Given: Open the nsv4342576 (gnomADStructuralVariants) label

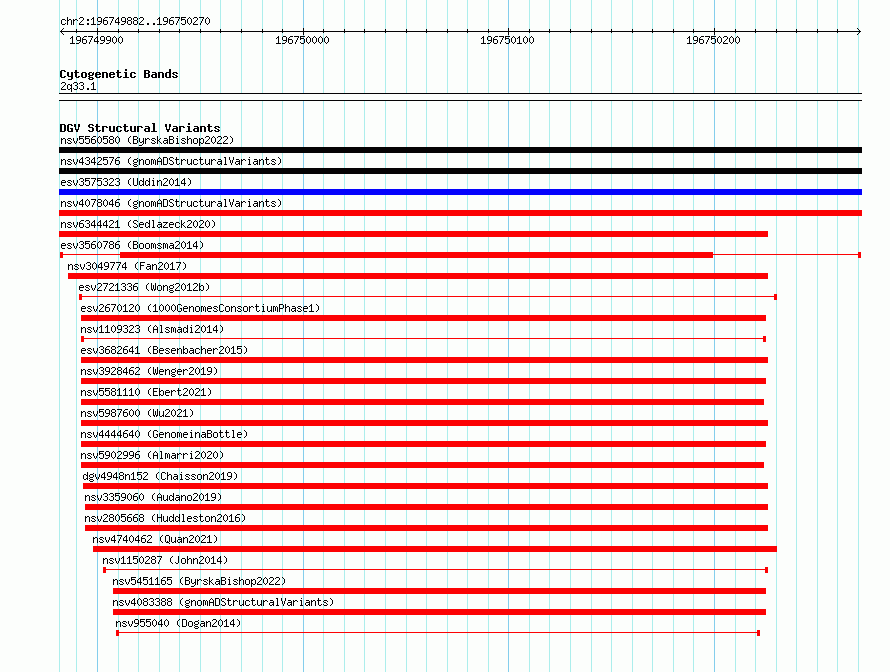Looking at the screenshot, I should 171,161.
